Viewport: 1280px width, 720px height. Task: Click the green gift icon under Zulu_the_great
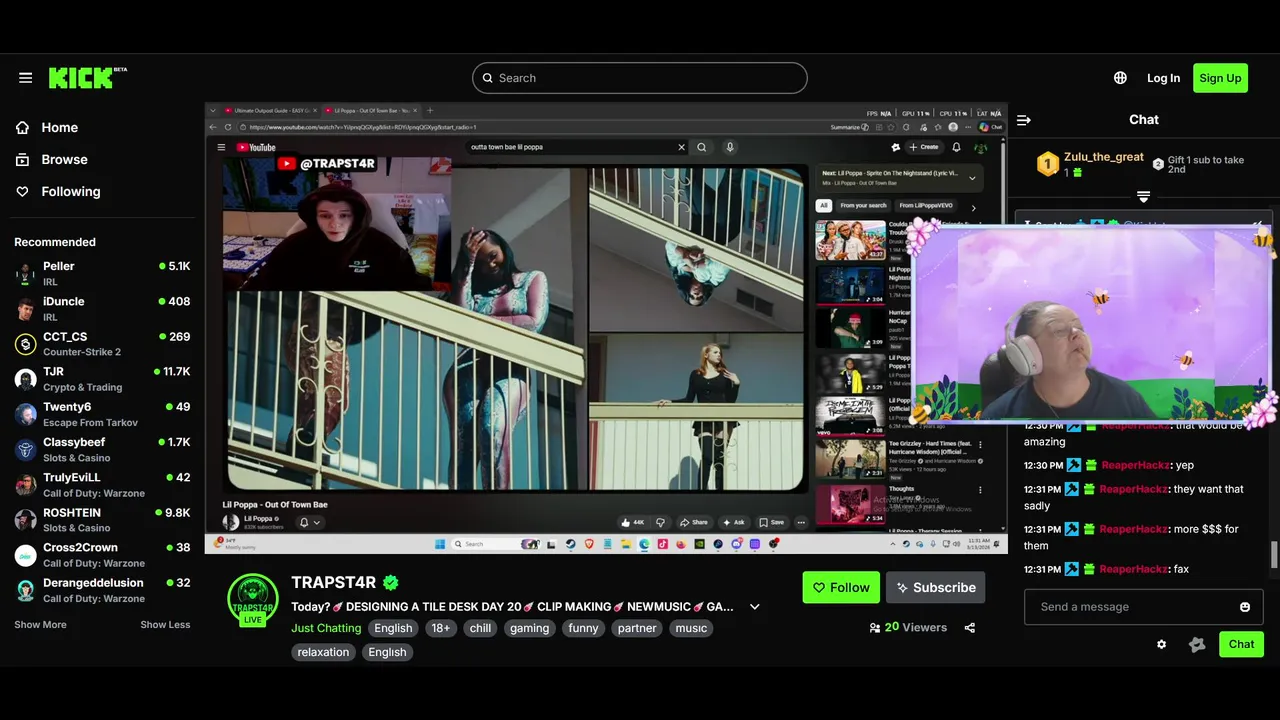1078,173
